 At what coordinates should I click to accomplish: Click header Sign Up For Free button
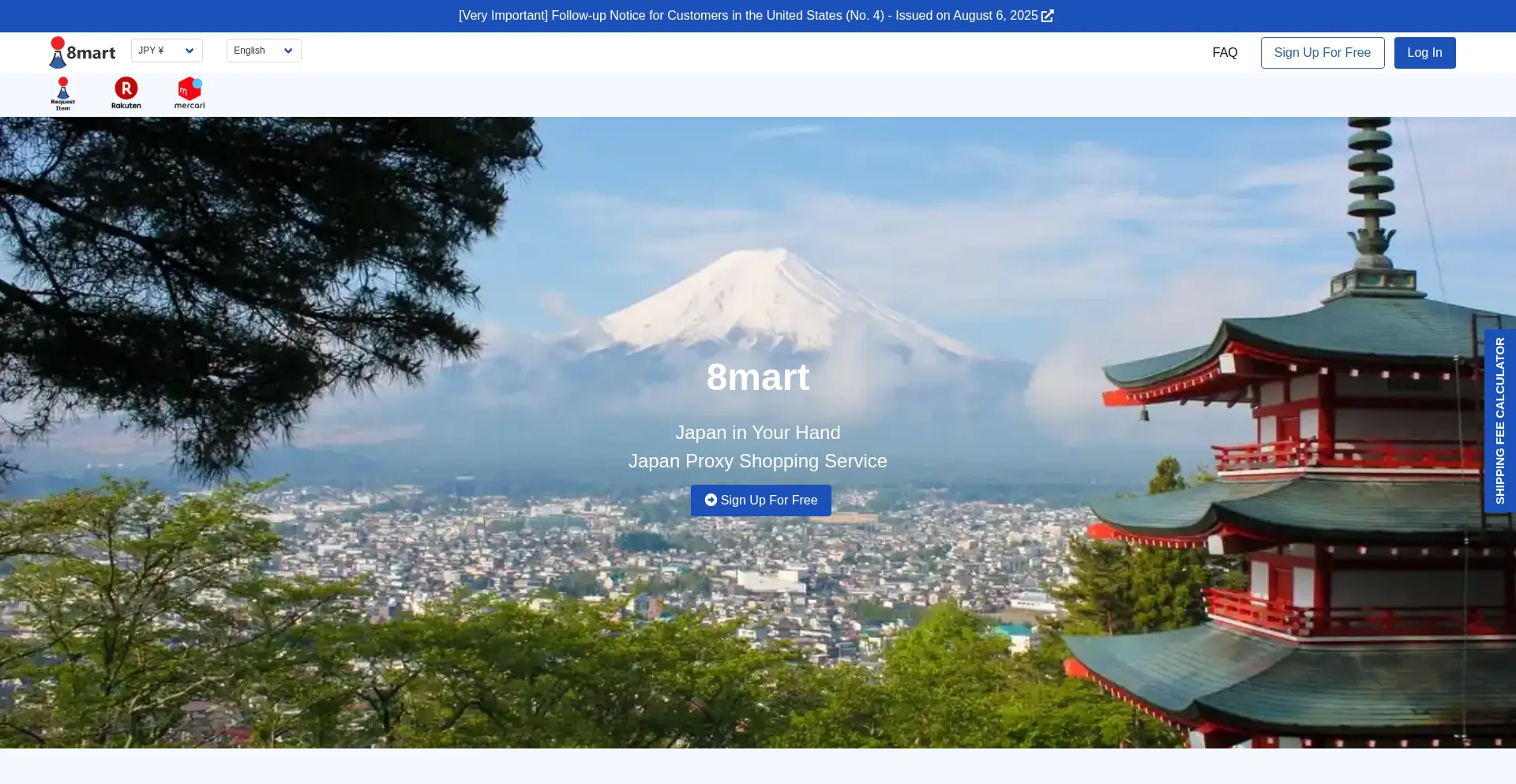click(1322, 53)
